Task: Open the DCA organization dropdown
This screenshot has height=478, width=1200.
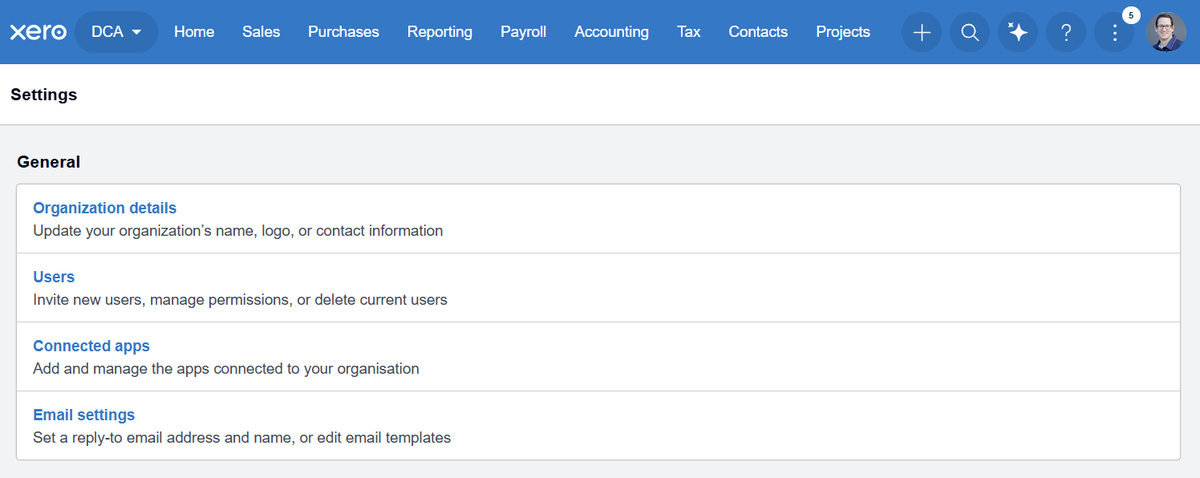Action: pos(116,32)
